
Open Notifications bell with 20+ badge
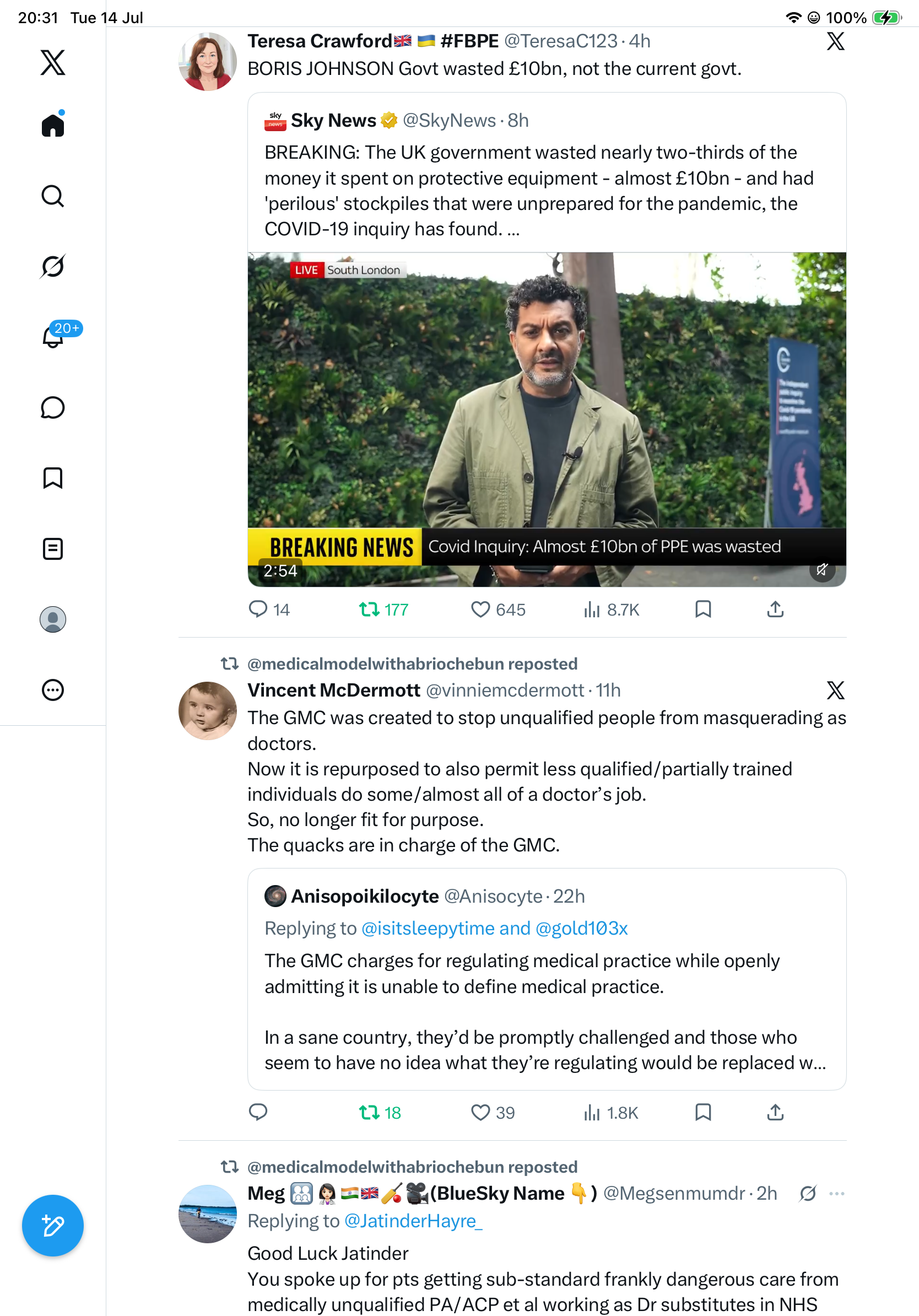point(53,336)
